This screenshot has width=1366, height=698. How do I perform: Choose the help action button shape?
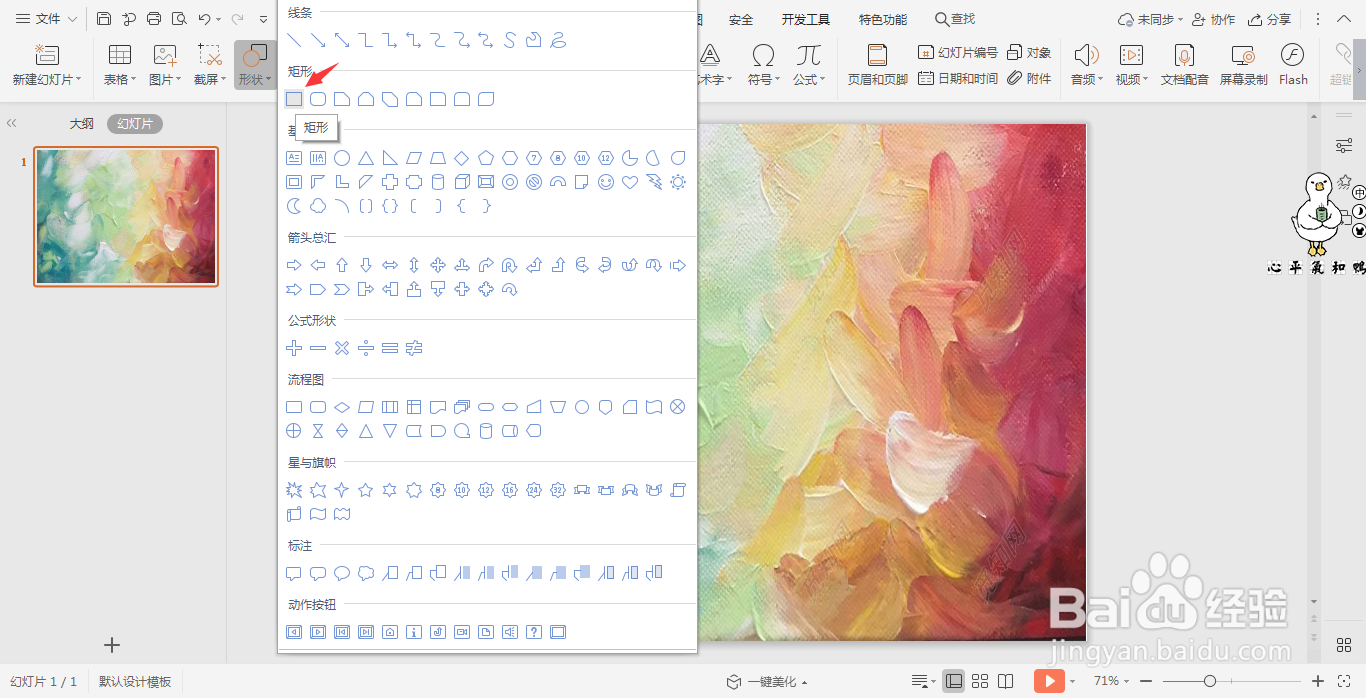coord(534,632)
